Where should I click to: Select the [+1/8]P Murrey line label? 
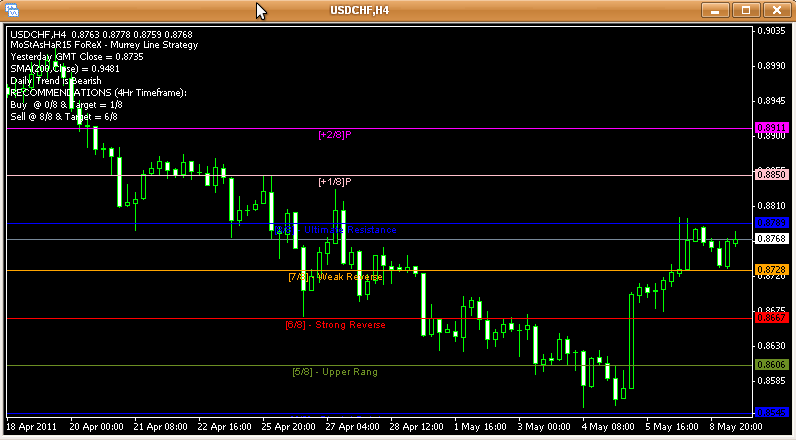click(335, 182)
